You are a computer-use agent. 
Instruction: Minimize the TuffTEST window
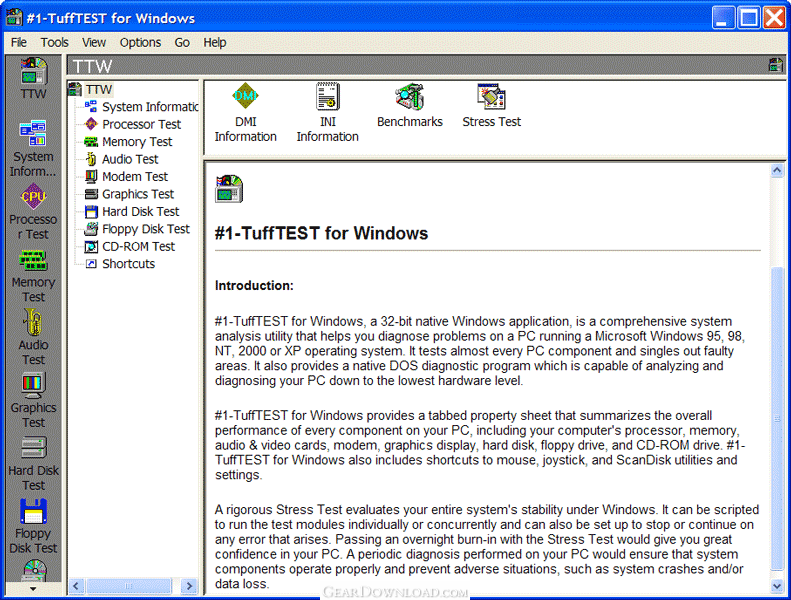[x=723, y=18]
